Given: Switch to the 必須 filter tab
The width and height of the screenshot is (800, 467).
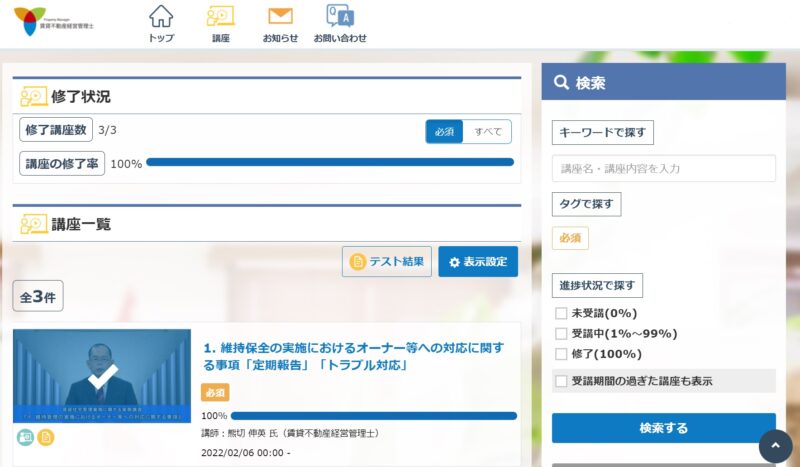Looking at the screenshot, I should click(x=445, y=132).
